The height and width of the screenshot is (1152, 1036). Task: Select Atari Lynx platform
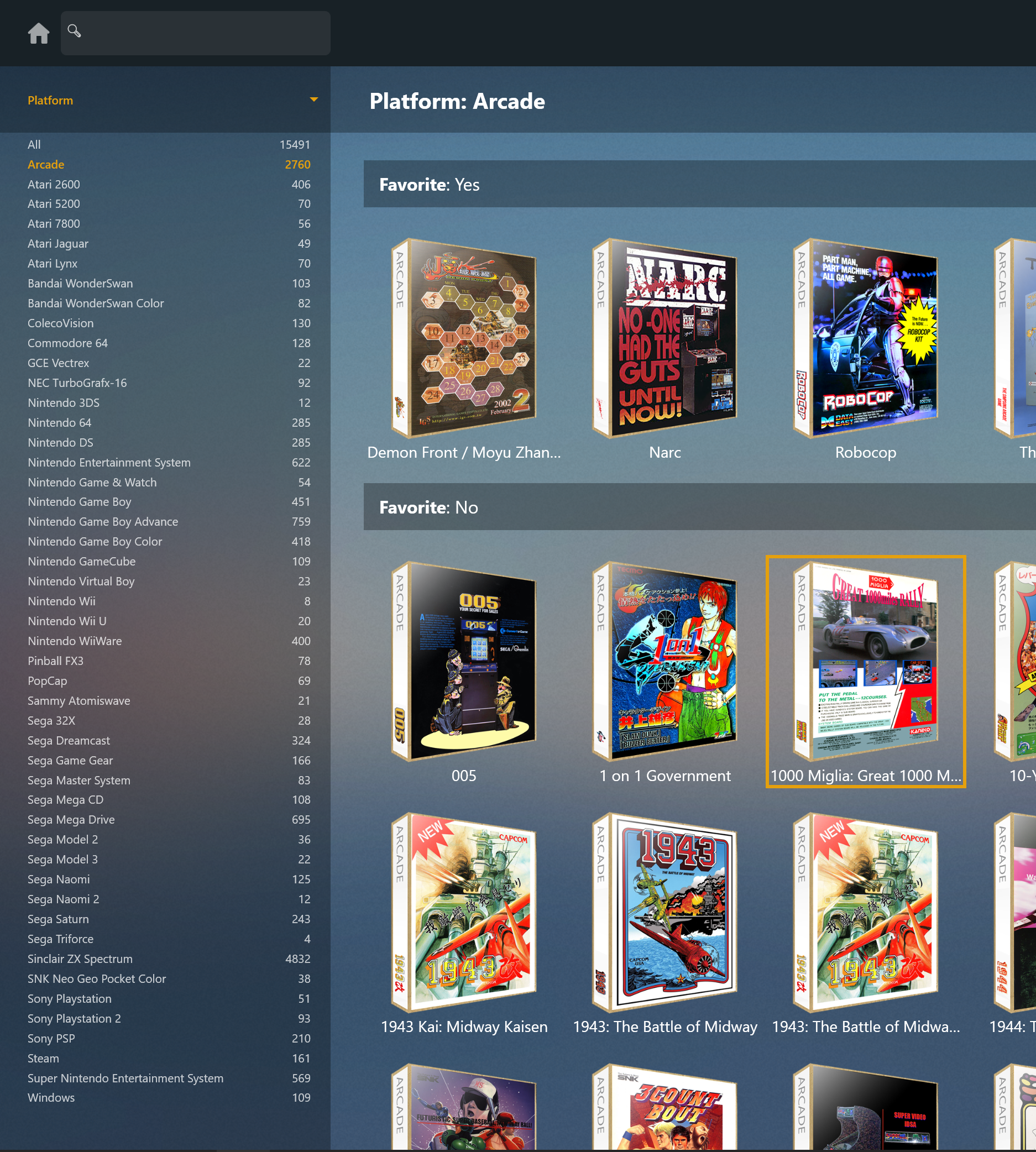tap(169, 264)
